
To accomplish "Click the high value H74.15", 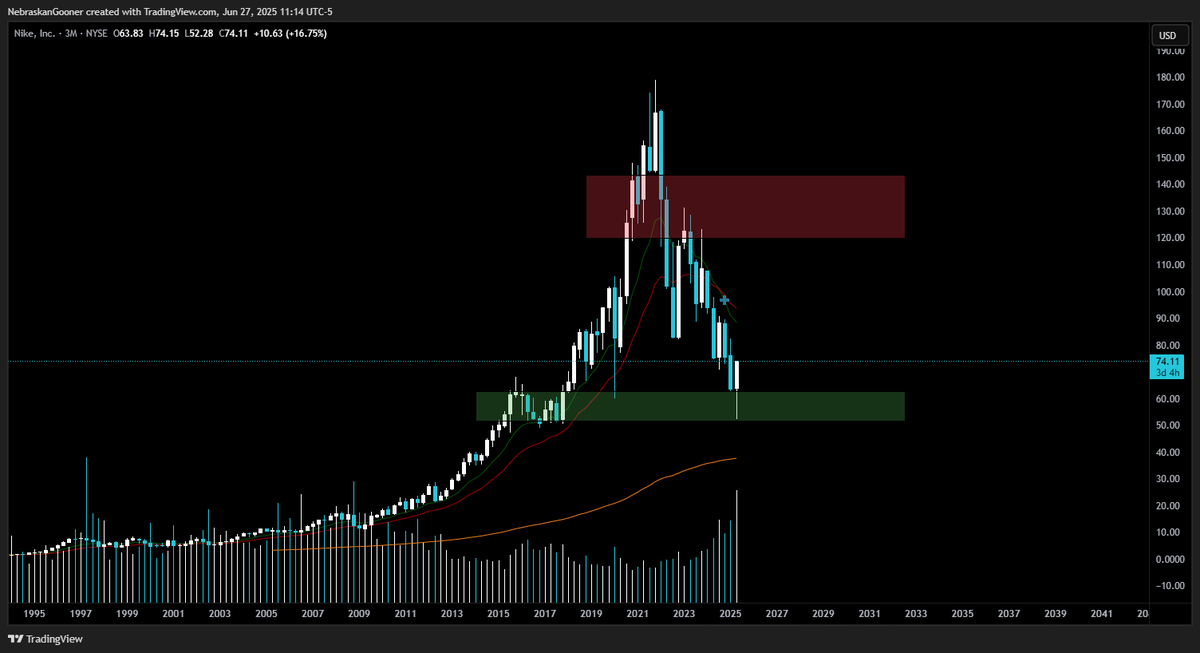I will [163, 34].
